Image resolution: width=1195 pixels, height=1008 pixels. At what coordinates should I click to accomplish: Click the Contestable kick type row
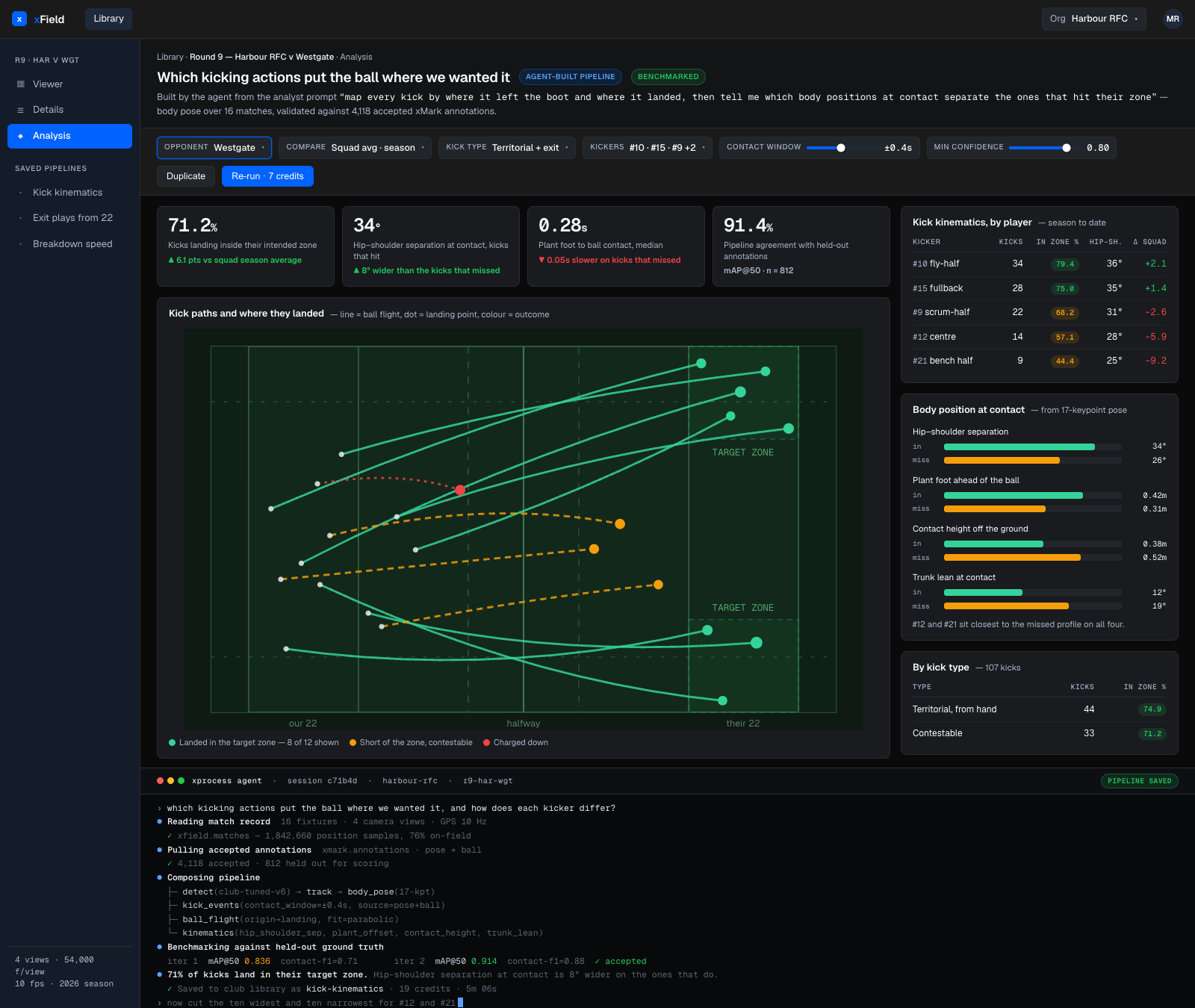1039,733
